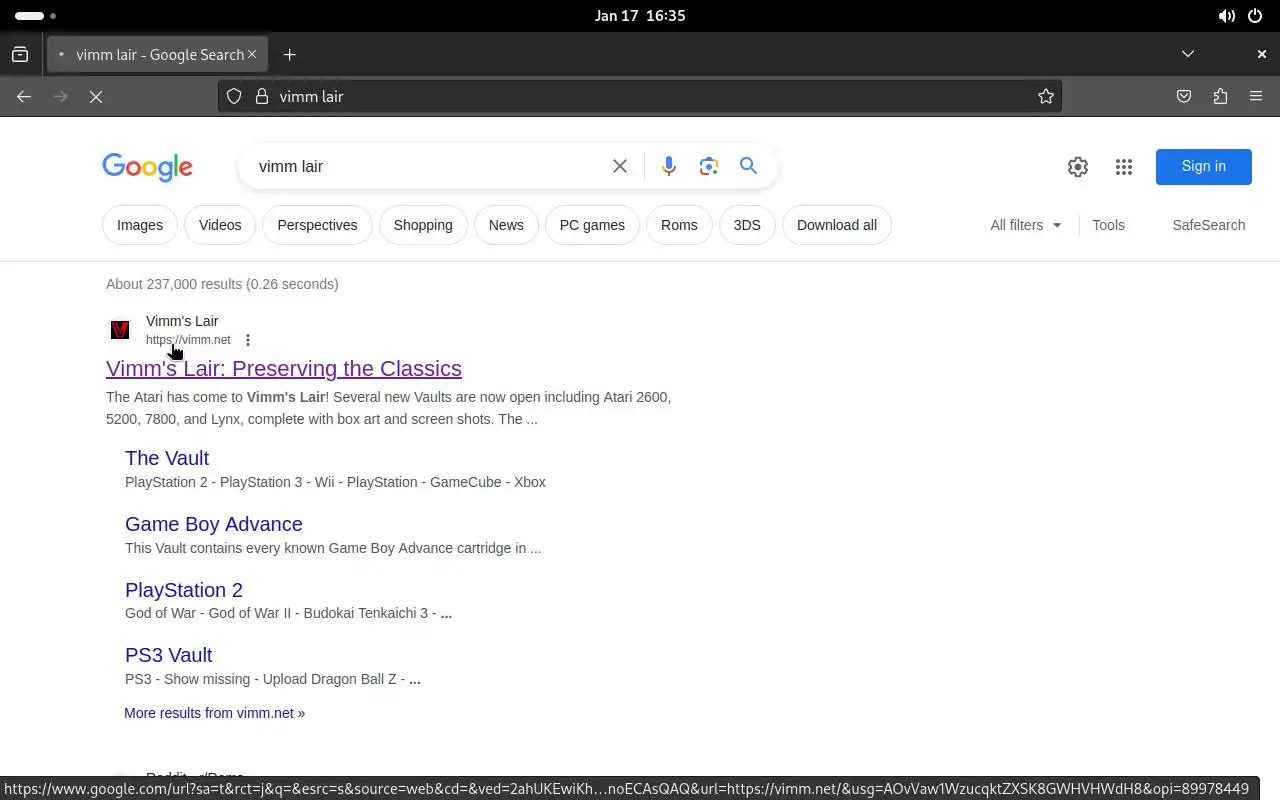Image resolution: width=1280 pixels, height=800 pixels.
Task: Start voice search with microphone icon
Action: [669, 166]
